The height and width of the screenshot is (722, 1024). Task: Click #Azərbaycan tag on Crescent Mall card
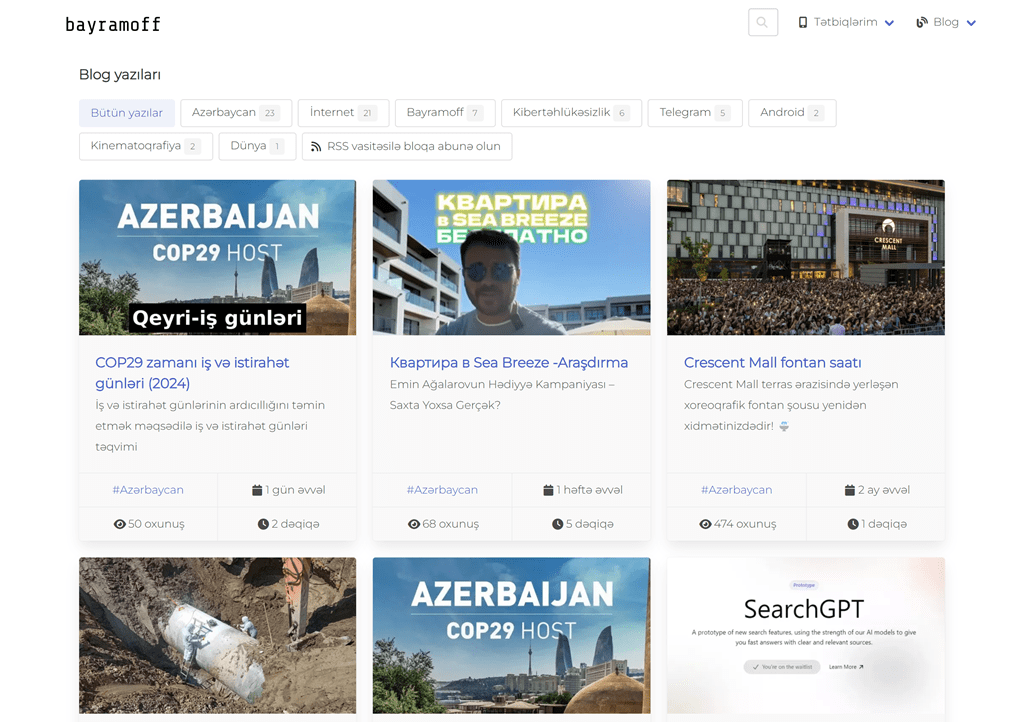point(737,490)
